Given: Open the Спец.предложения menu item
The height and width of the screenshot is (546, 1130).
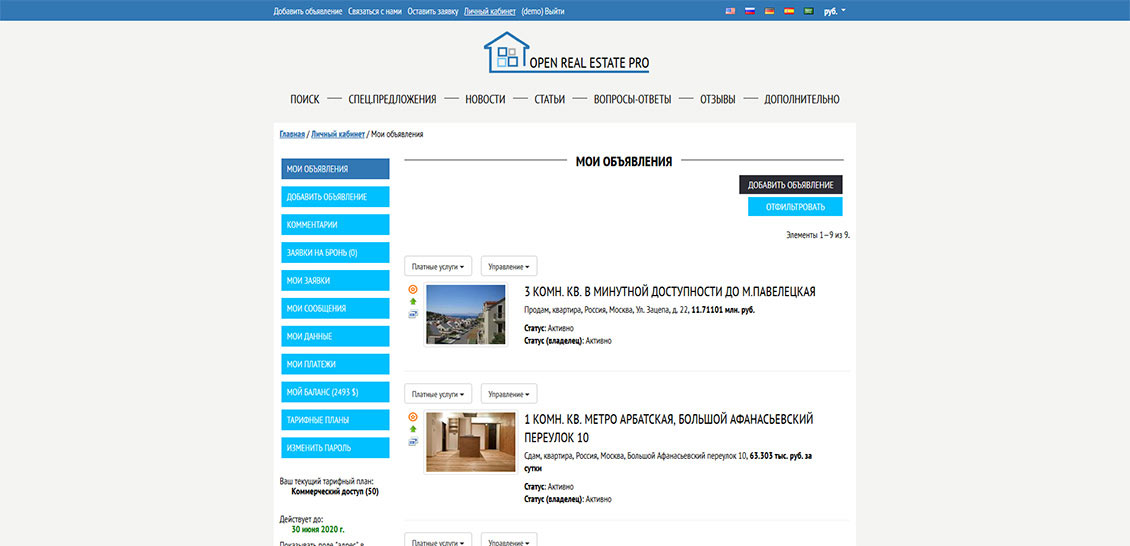Looking at the screenshot, I should pos(392,99).
